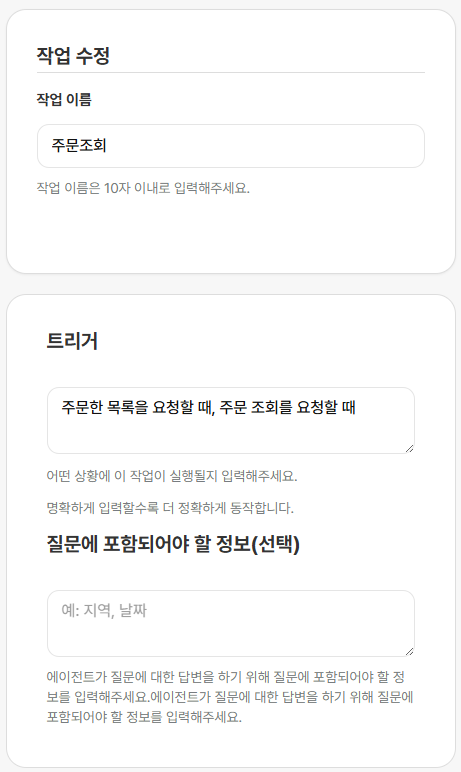This screenshot has width=461, height=772.
Task: Click the 작업 이름 input containing 주문조회
Action: [230, 146]
